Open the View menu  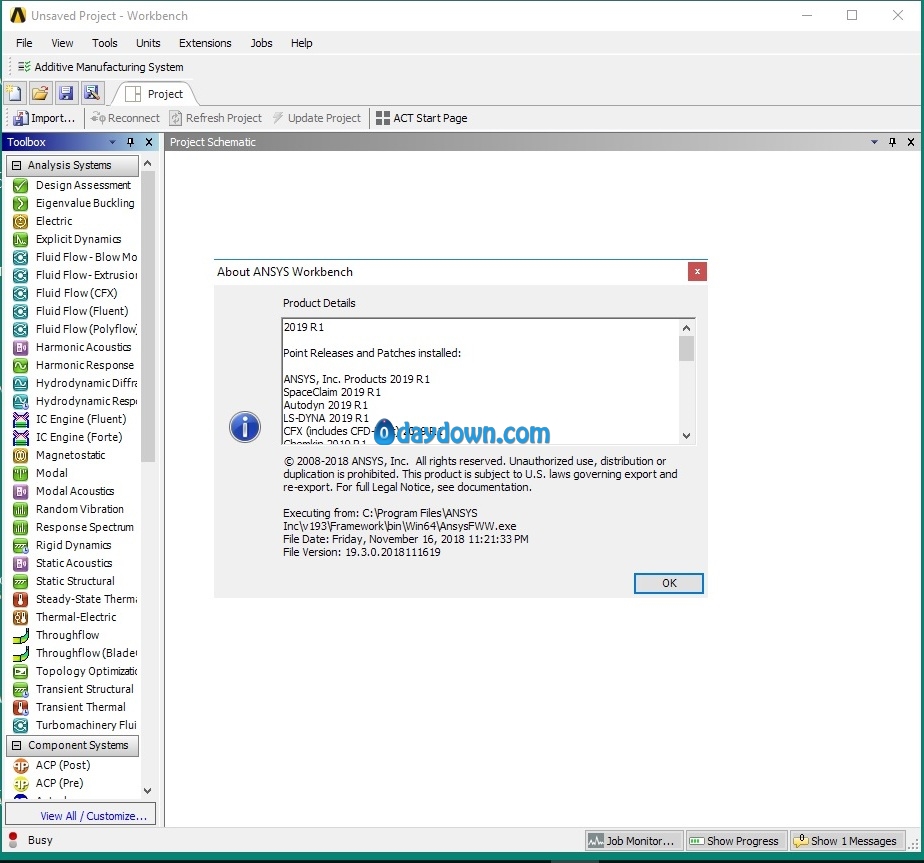pyautogui.click(x=62, y=43)
